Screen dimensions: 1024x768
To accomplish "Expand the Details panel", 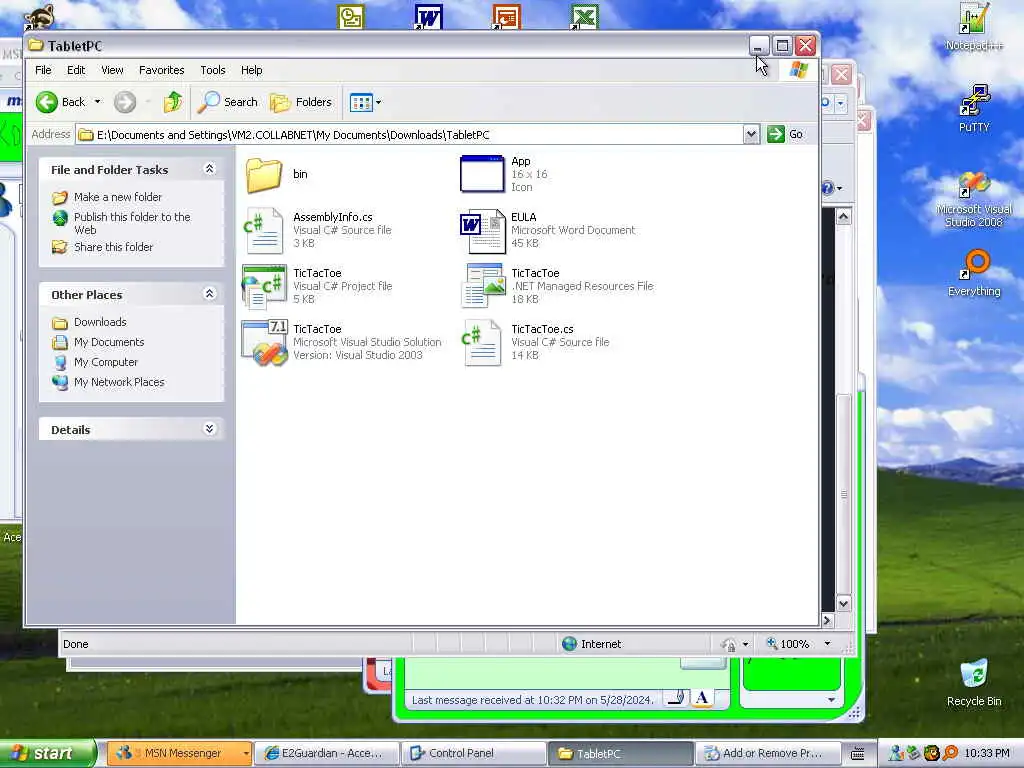I will [x=209, y=429].
